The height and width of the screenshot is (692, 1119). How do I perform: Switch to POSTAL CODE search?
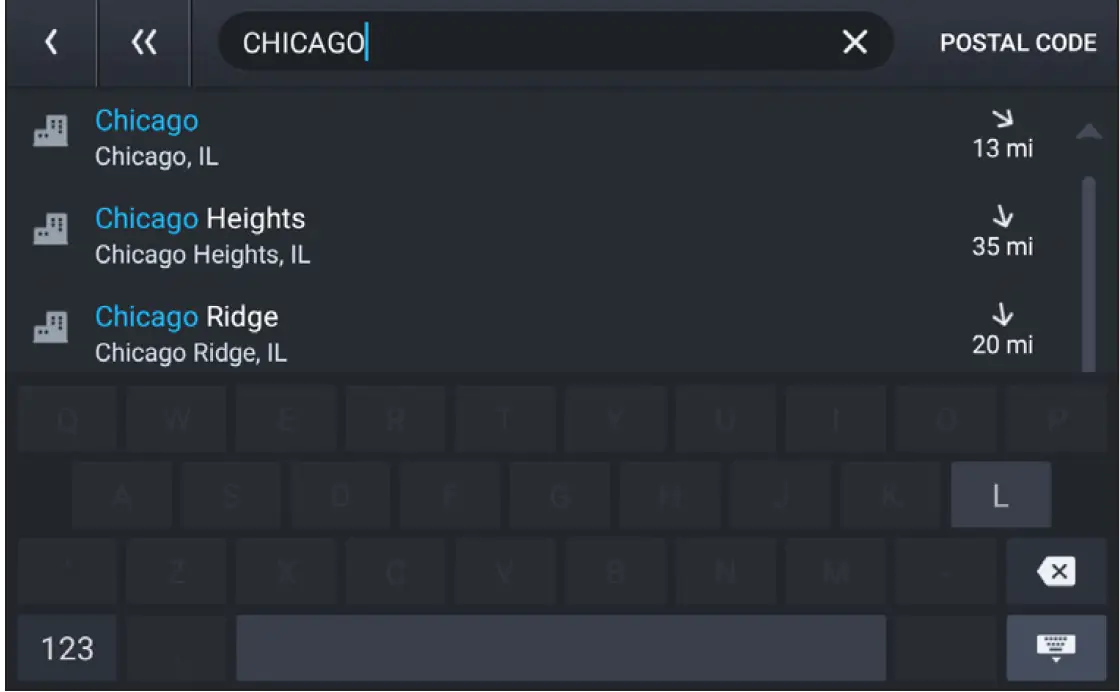click(1018, 43)
